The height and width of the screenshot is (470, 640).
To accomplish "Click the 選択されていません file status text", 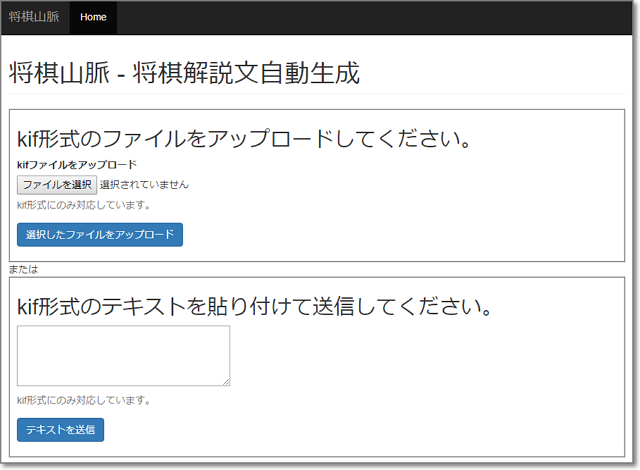I will (x=144, y=185).
